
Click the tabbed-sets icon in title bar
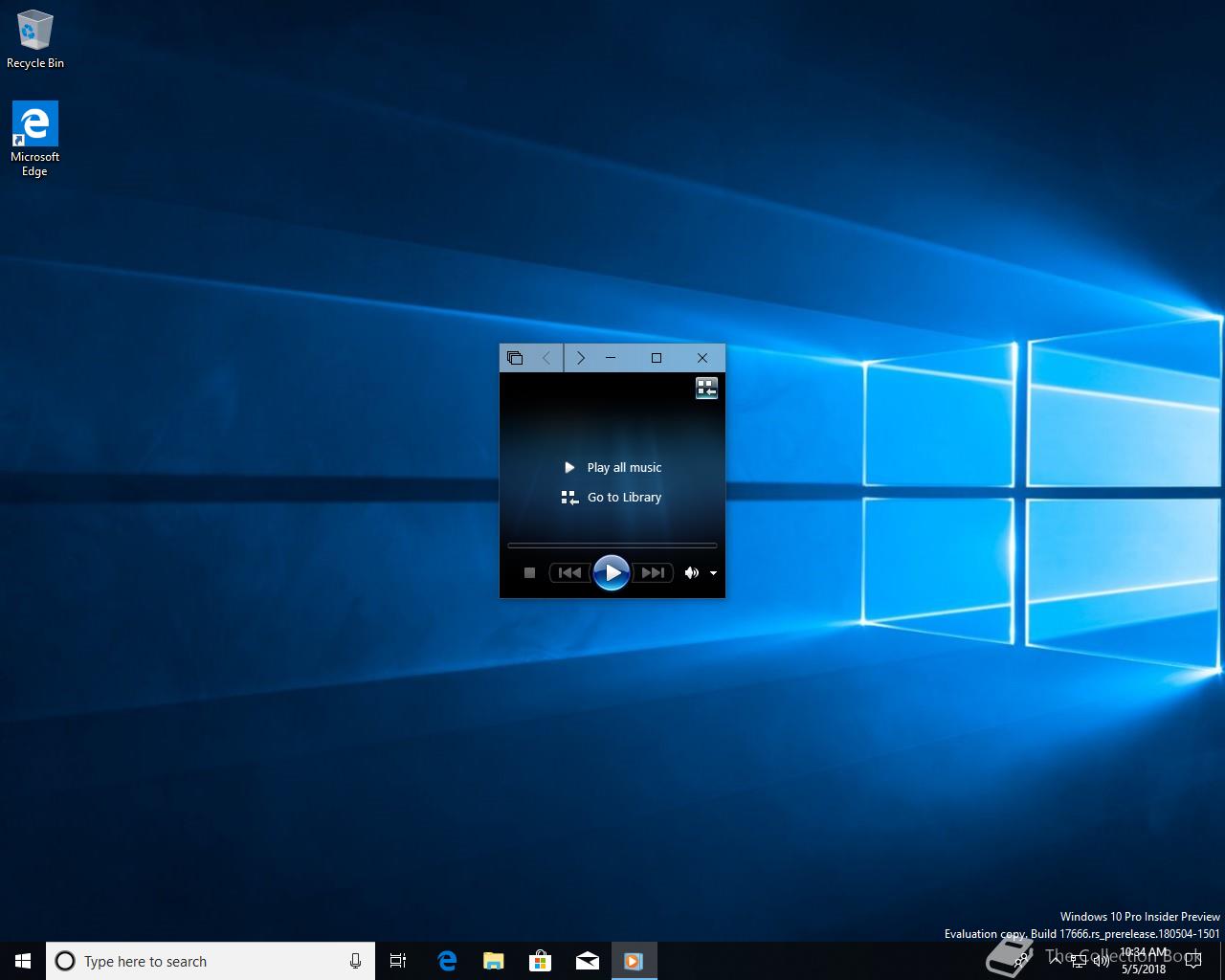point(515,358)
